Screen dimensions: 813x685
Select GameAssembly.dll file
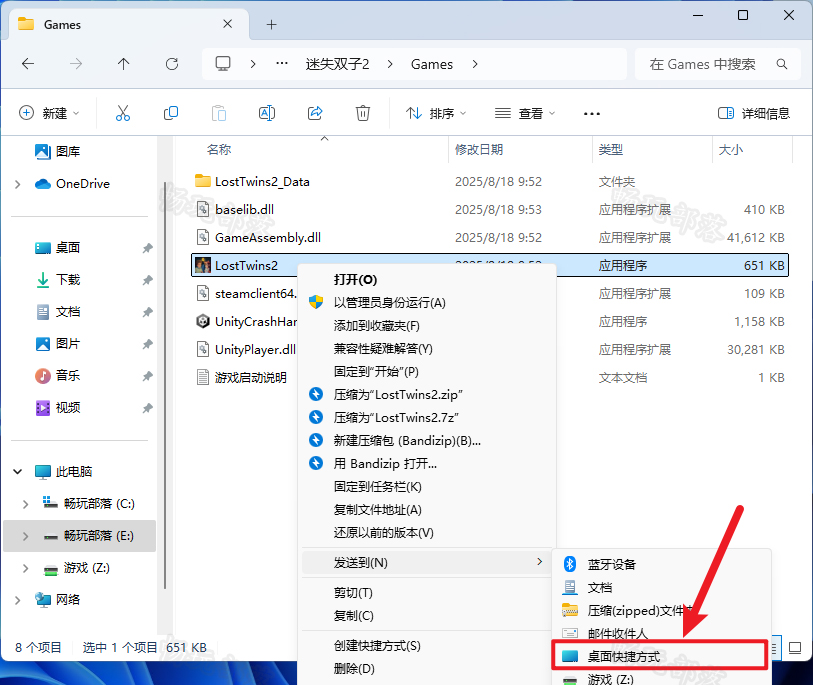click(258, 237)
